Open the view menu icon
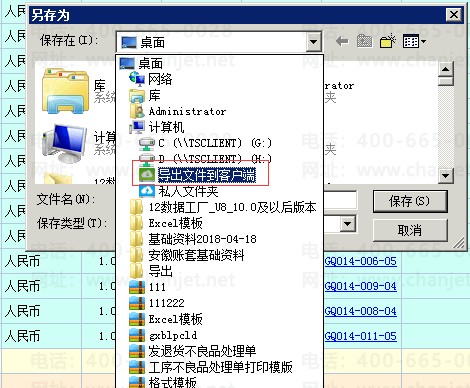Image resolution: width=470 pixels, height=388 pixels. click(414, 42)
